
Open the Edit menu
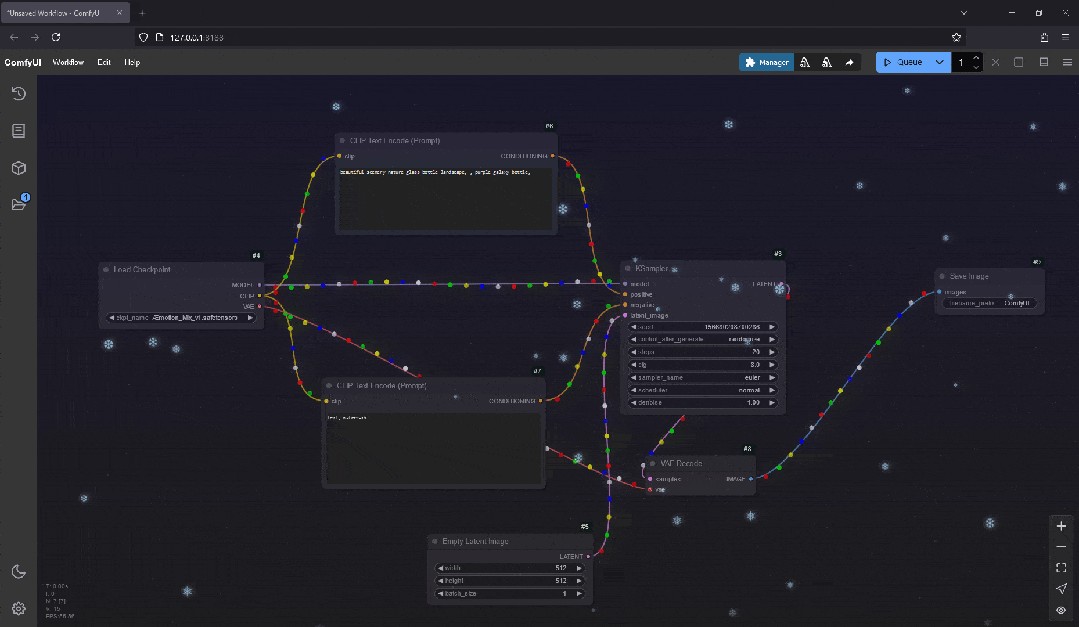(x=104, y=62)
